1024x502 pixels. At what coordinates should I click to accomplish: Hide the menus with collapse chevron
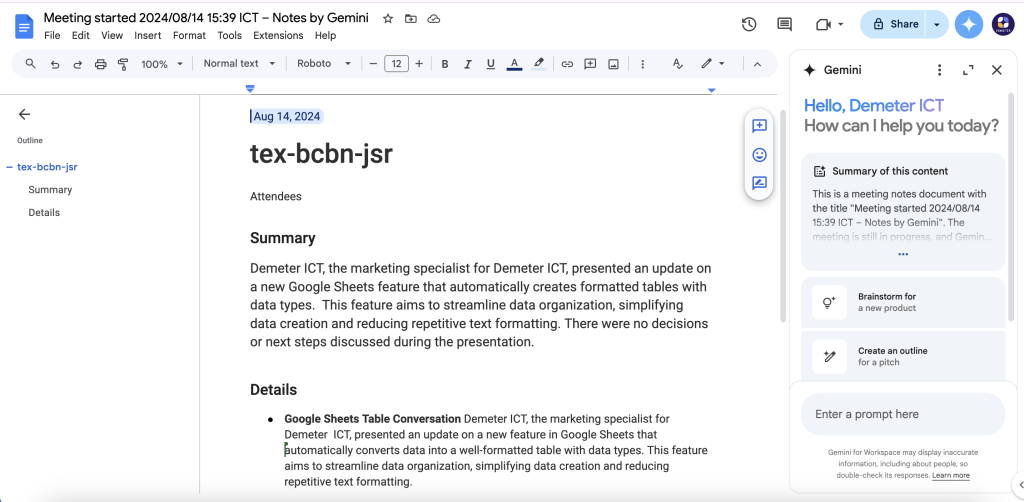click(x=758, y=64)
